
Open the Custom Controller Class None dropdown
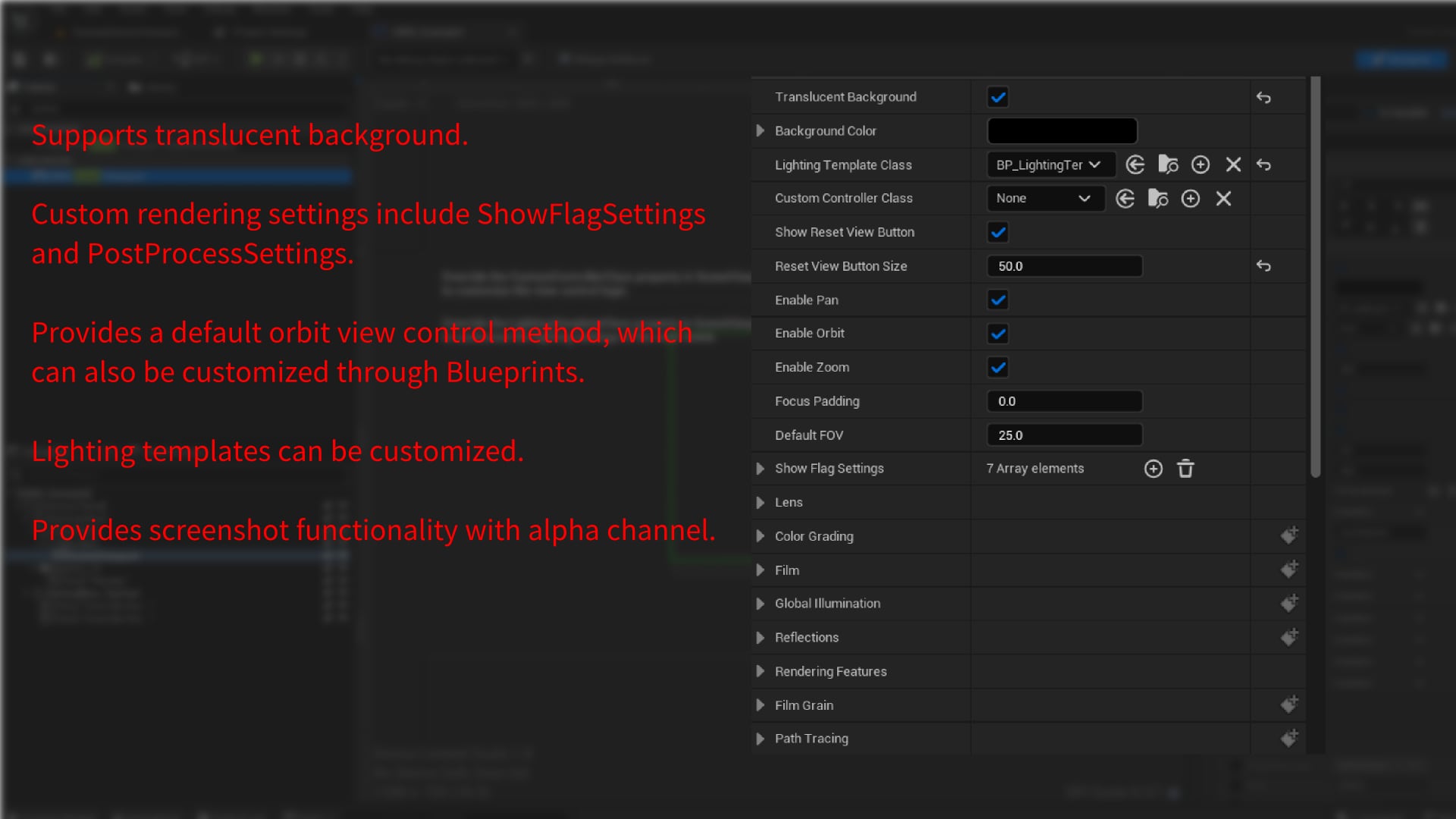tap(1045, 199)
